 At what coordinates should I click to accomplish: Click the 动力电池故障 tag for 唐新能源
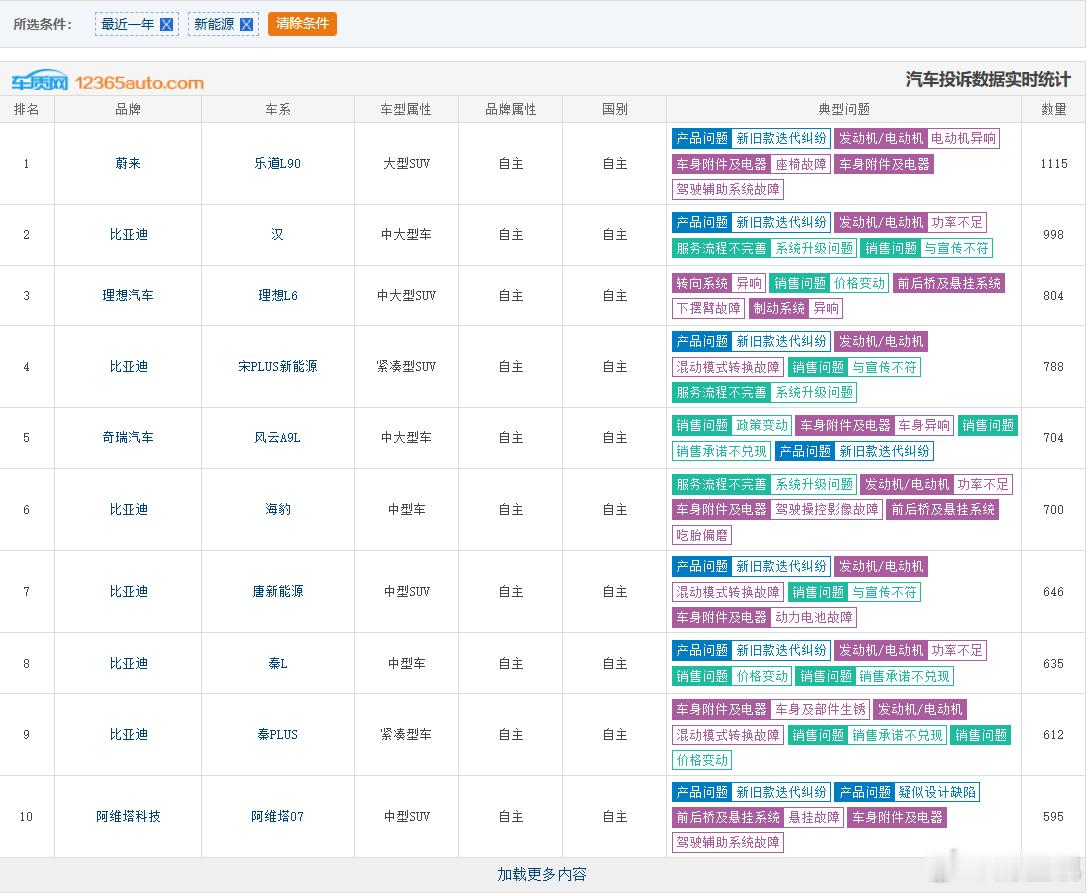(813, 617)
